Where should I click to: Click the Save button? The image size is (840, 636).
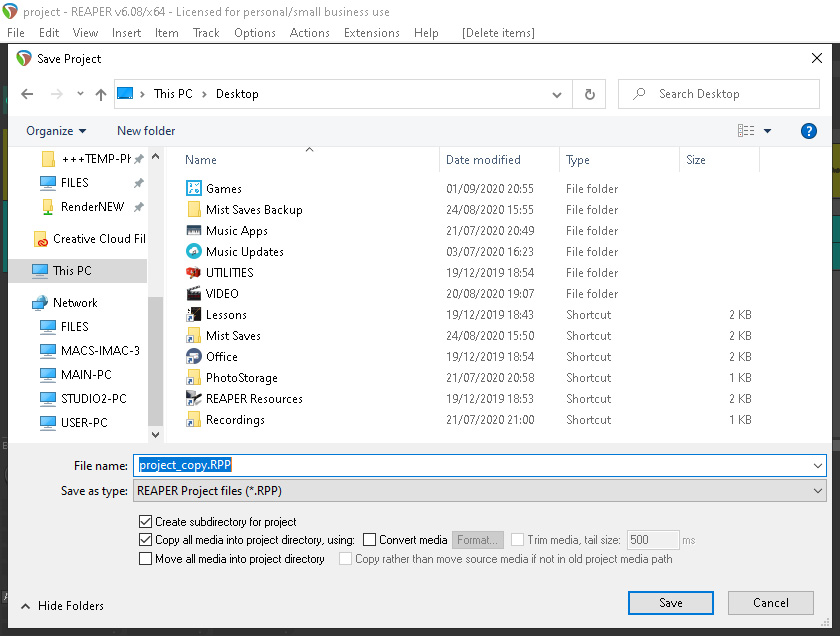click(x=671, y=603)
